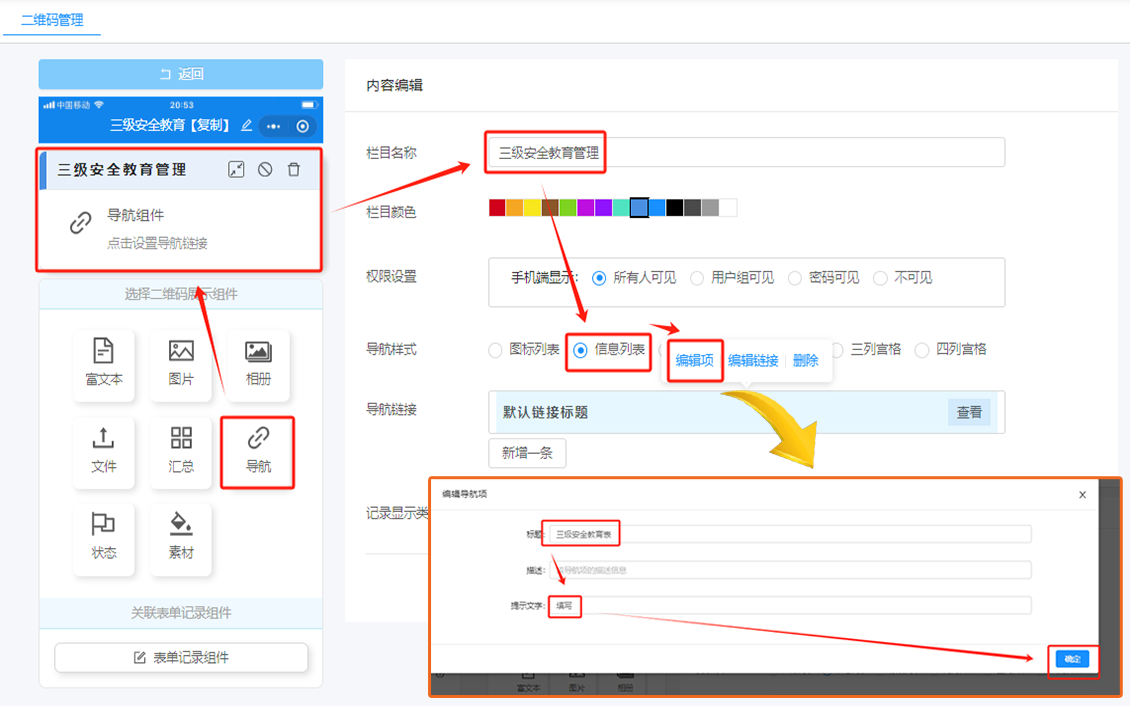Add the 相册 album component
This screenshot has width=1130, height=706.
[x=258, y=364]
